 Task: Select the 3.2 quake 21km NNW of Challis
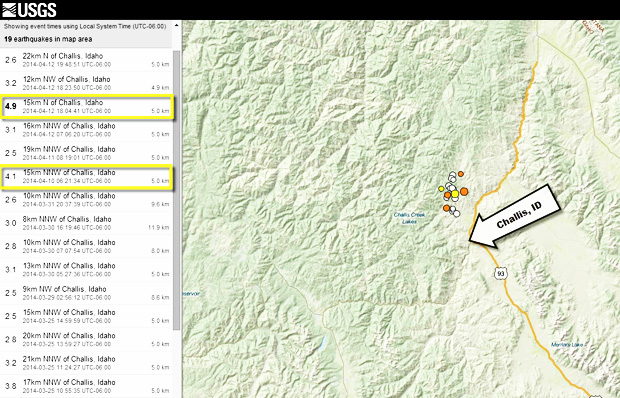click(86, 363)
